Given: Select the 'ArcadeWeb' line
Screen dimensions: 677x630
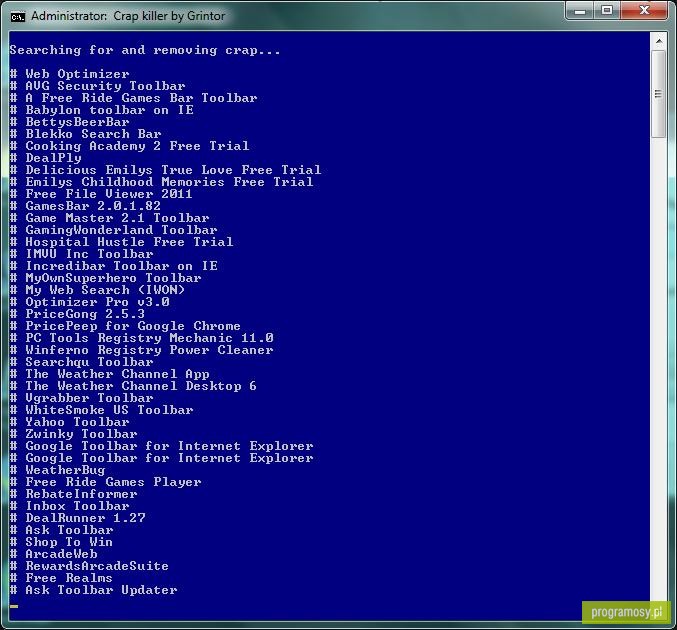Looking at the screenshot, I should click(x=54, y=554).
